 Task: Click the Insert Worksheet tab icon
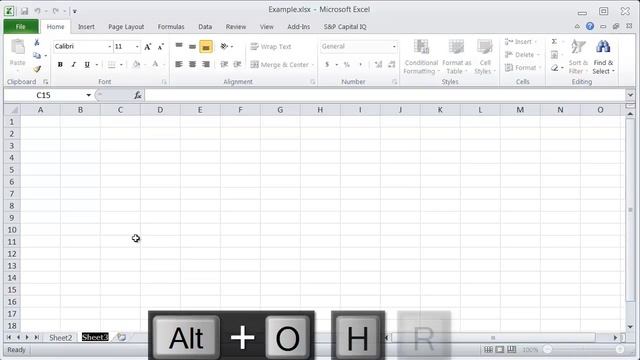coord(121,337)
